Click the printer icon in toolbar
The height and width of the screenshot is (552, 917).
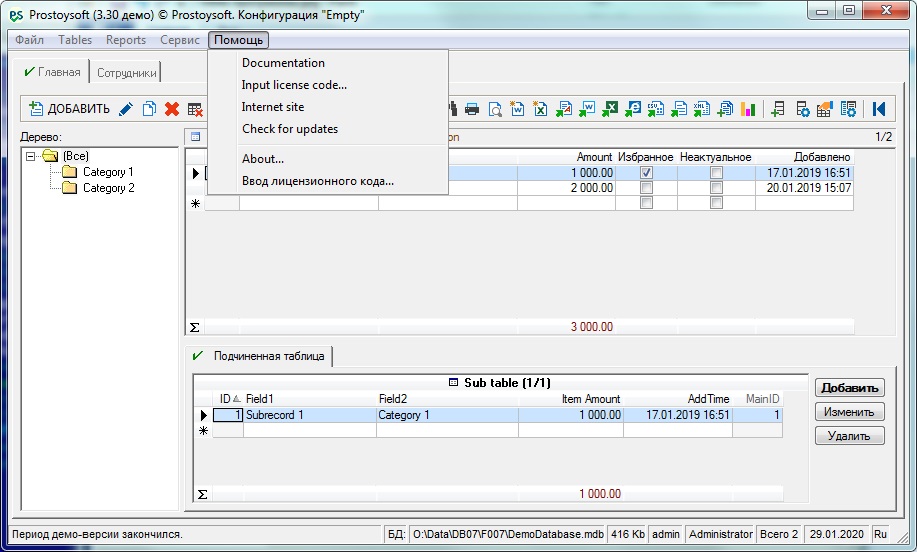(x=472, y=109)
